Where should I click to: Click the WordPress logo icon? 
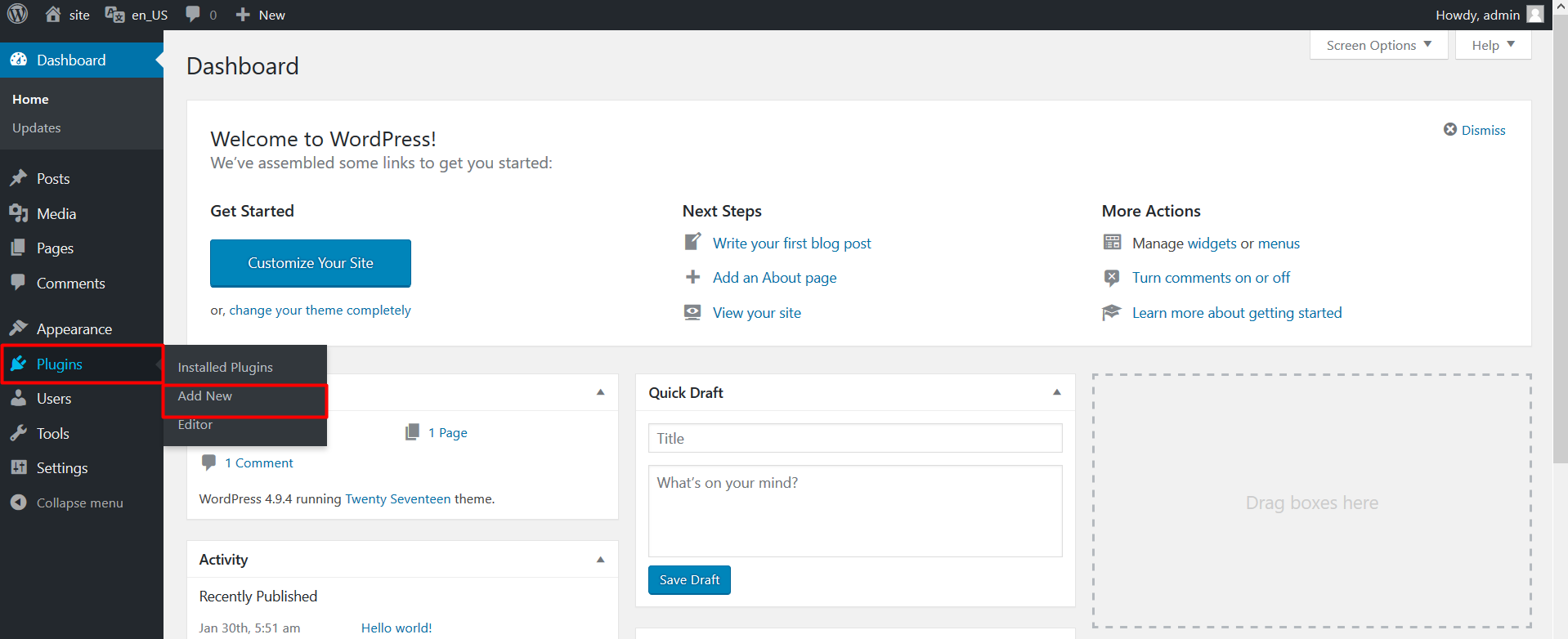[x=18, y=14]
